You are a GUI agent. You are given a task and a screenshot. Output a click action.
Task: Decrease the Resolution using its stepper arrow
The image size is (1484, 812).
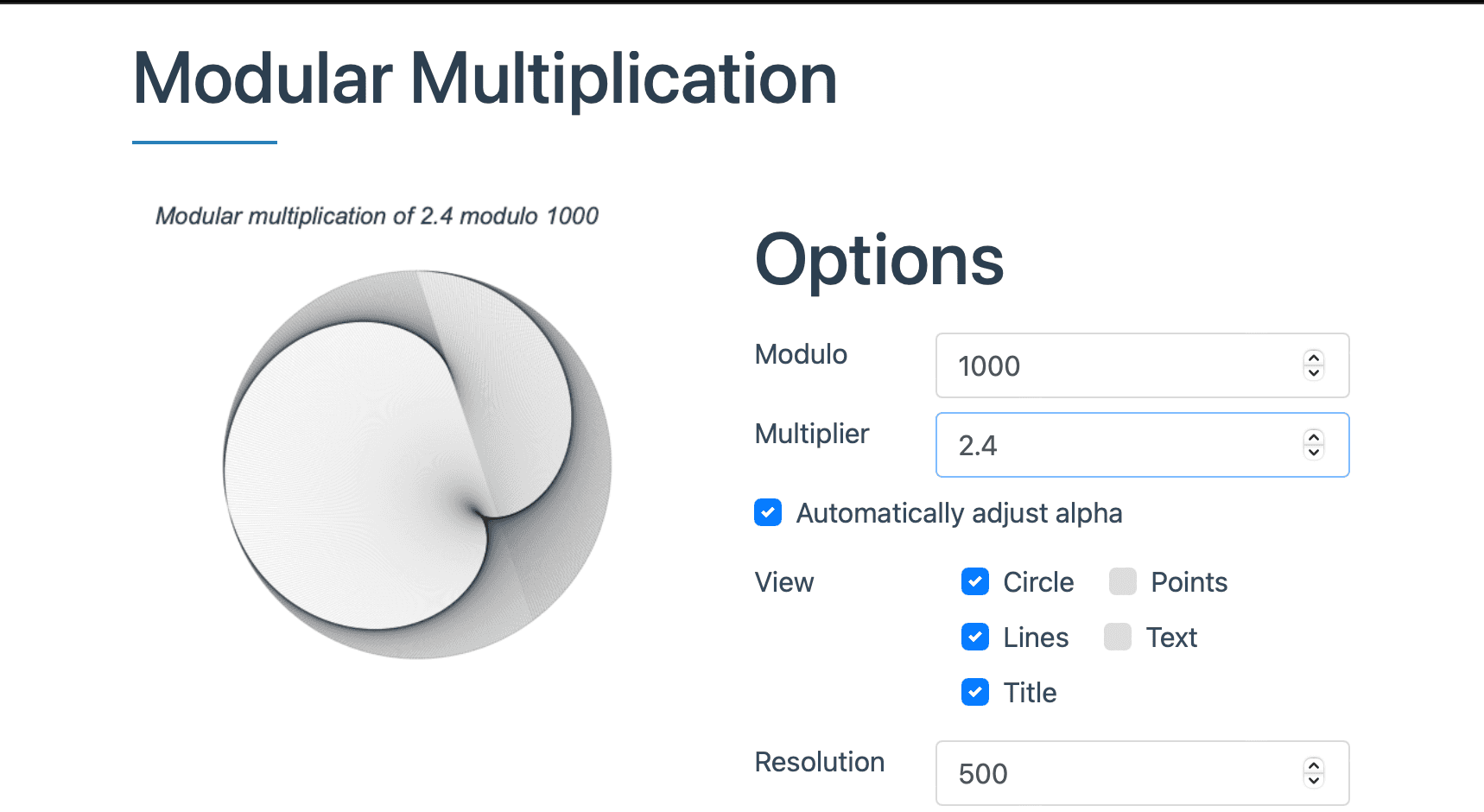click(x=1313, y=779)
